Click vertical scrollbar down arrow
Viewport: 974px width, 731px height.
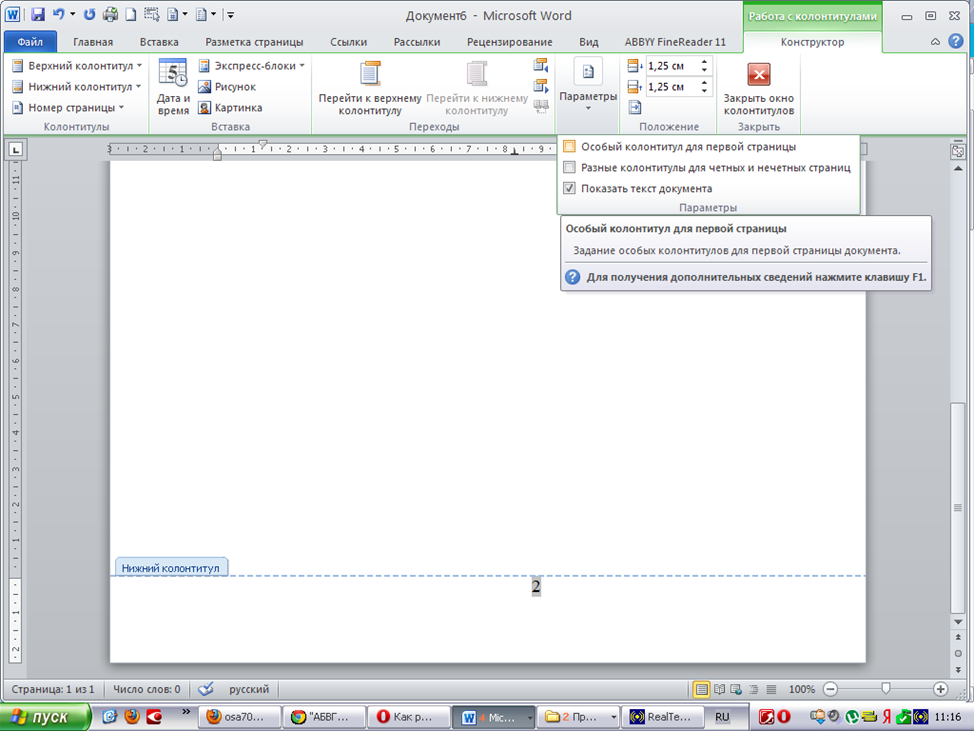click(x=958, y=622)
